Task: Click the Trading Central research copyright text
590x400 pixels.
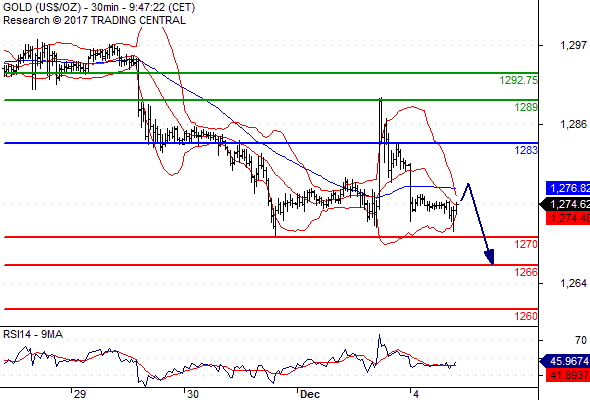Action: click(94, 20)
